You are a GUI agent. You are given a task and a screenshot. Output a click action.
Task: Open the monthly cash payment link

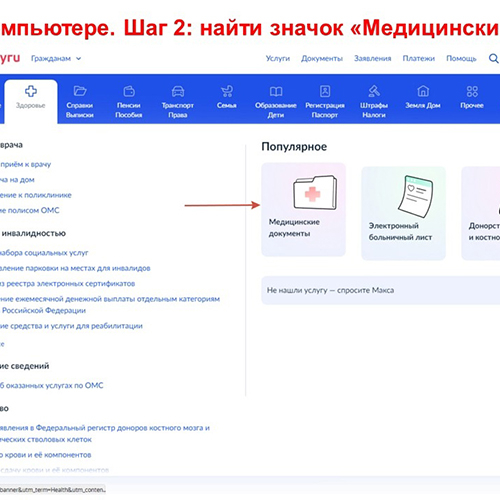(x=110, y=304)
